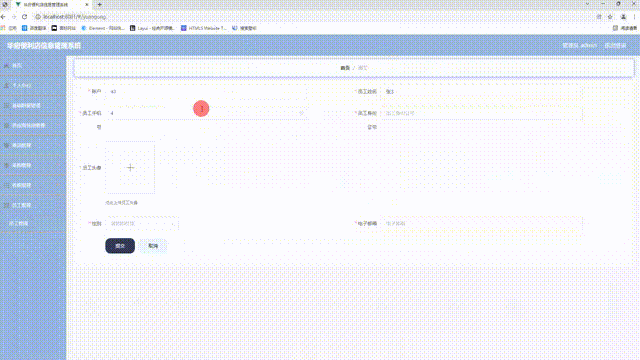Click the 取消 cancel button
640x360 pixels.
click(x=153, y=246)
